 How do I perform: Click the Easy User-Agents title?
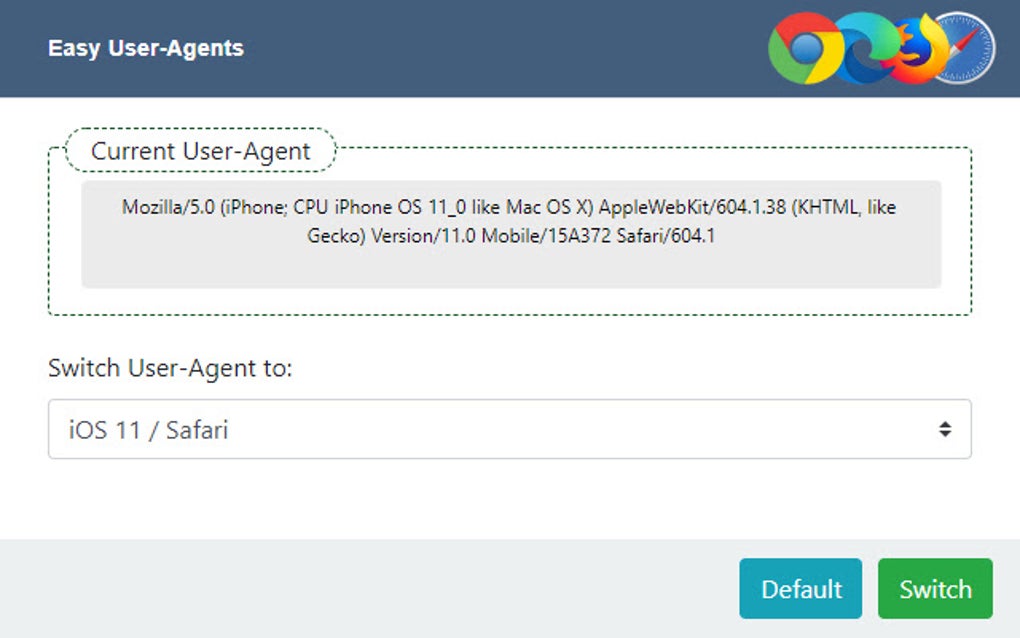146,48
